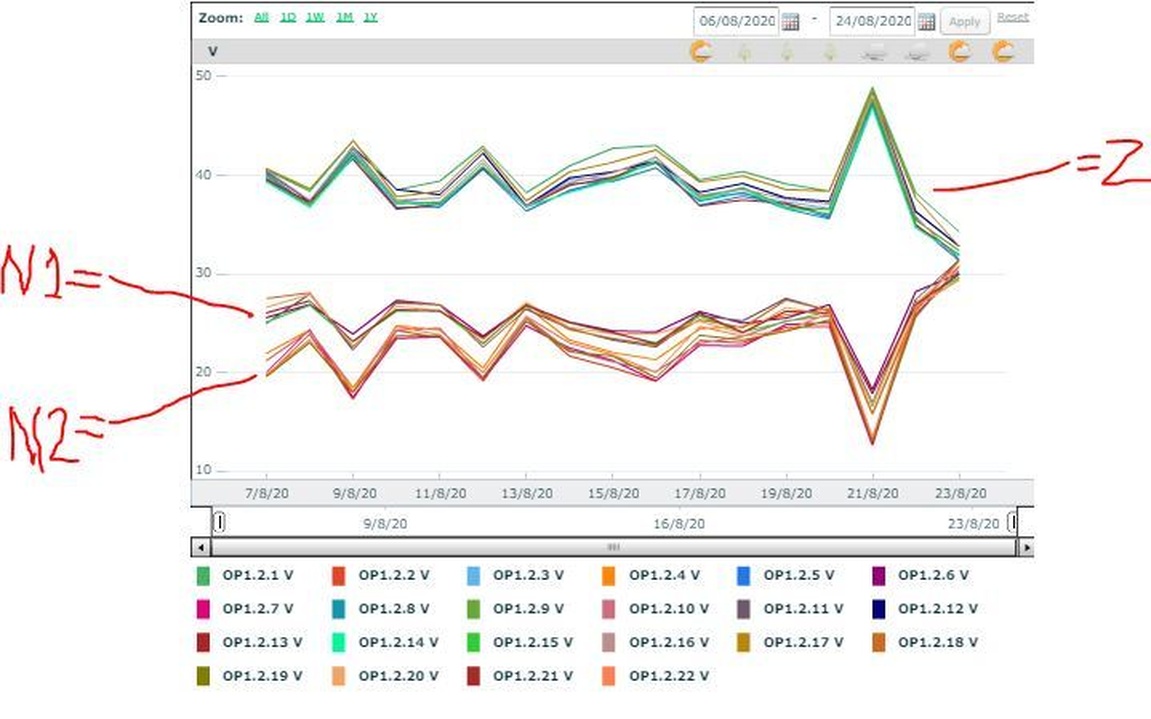Toggle series OP1.2.19 V in legend
Screen dimensions: 1151x719
(x=250, y=676)
